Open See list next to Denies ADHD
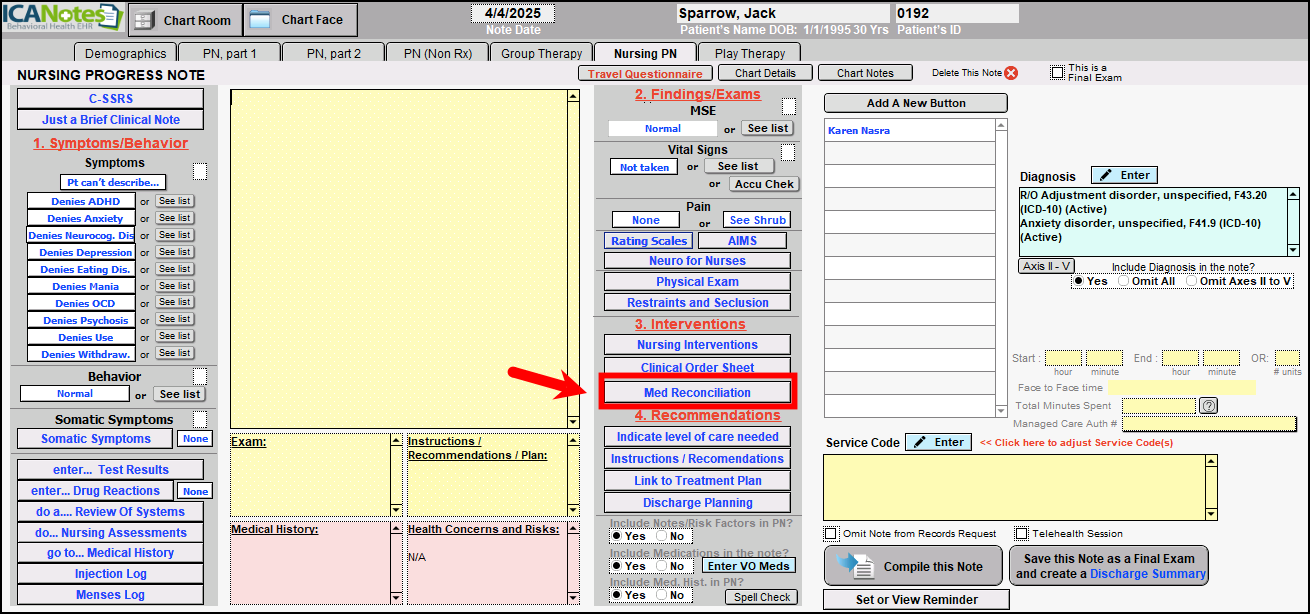The width and height of the screenshot is (1310, 614). [174, 201]
